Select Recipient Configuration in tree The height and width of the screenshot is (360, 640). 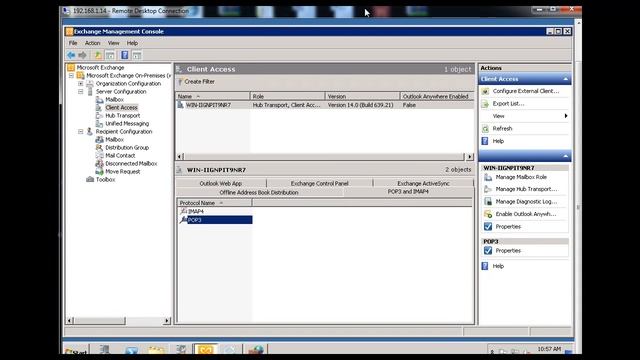(x=124, y=131)
